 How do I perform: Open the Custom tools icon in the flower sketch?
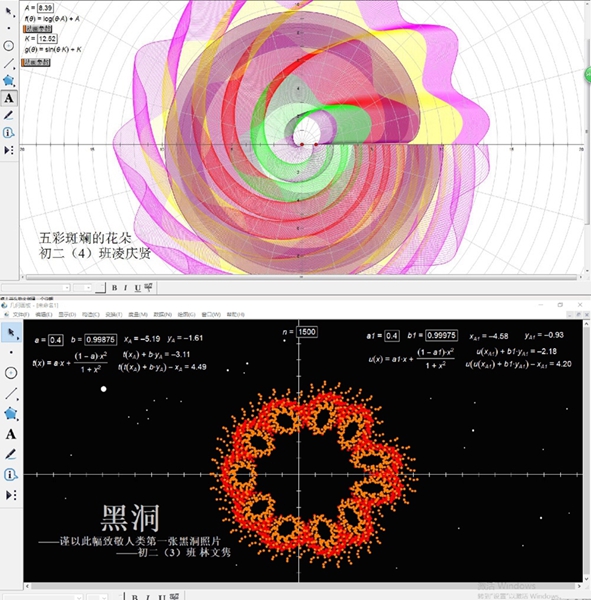tap(9, 150)
